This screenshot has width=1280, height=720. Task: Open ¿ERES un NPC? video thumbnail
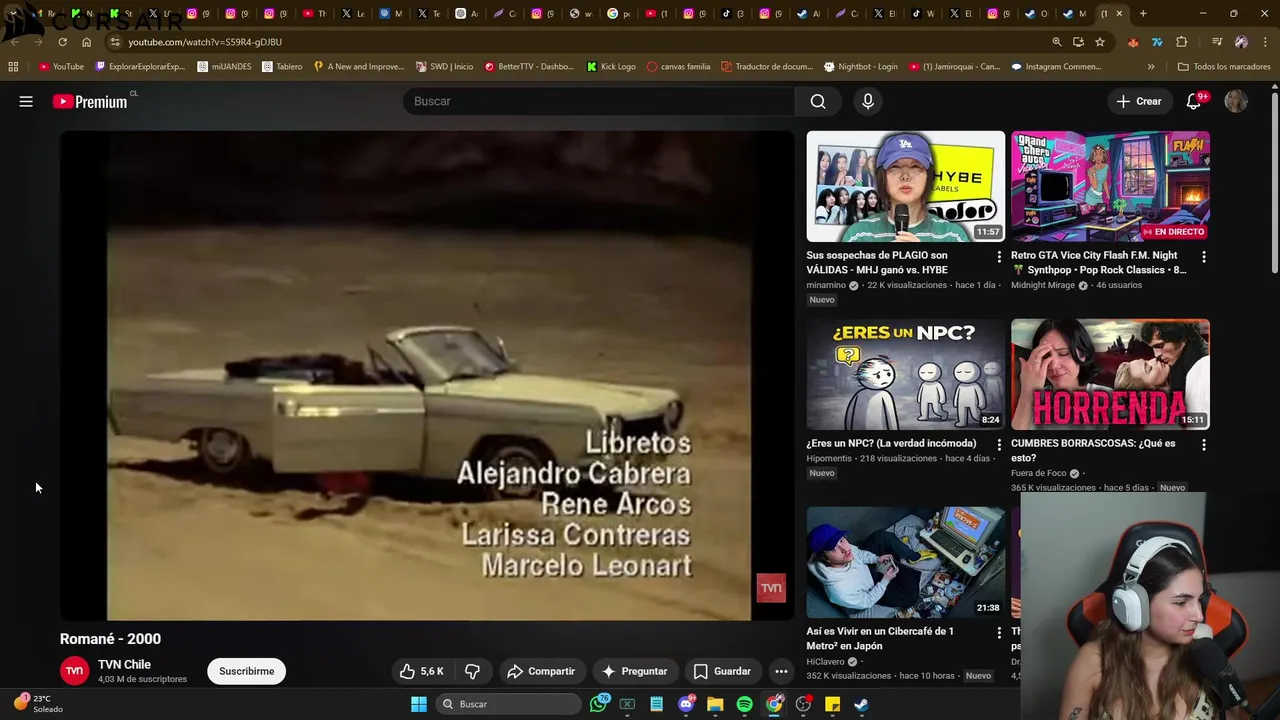point(906,374)
